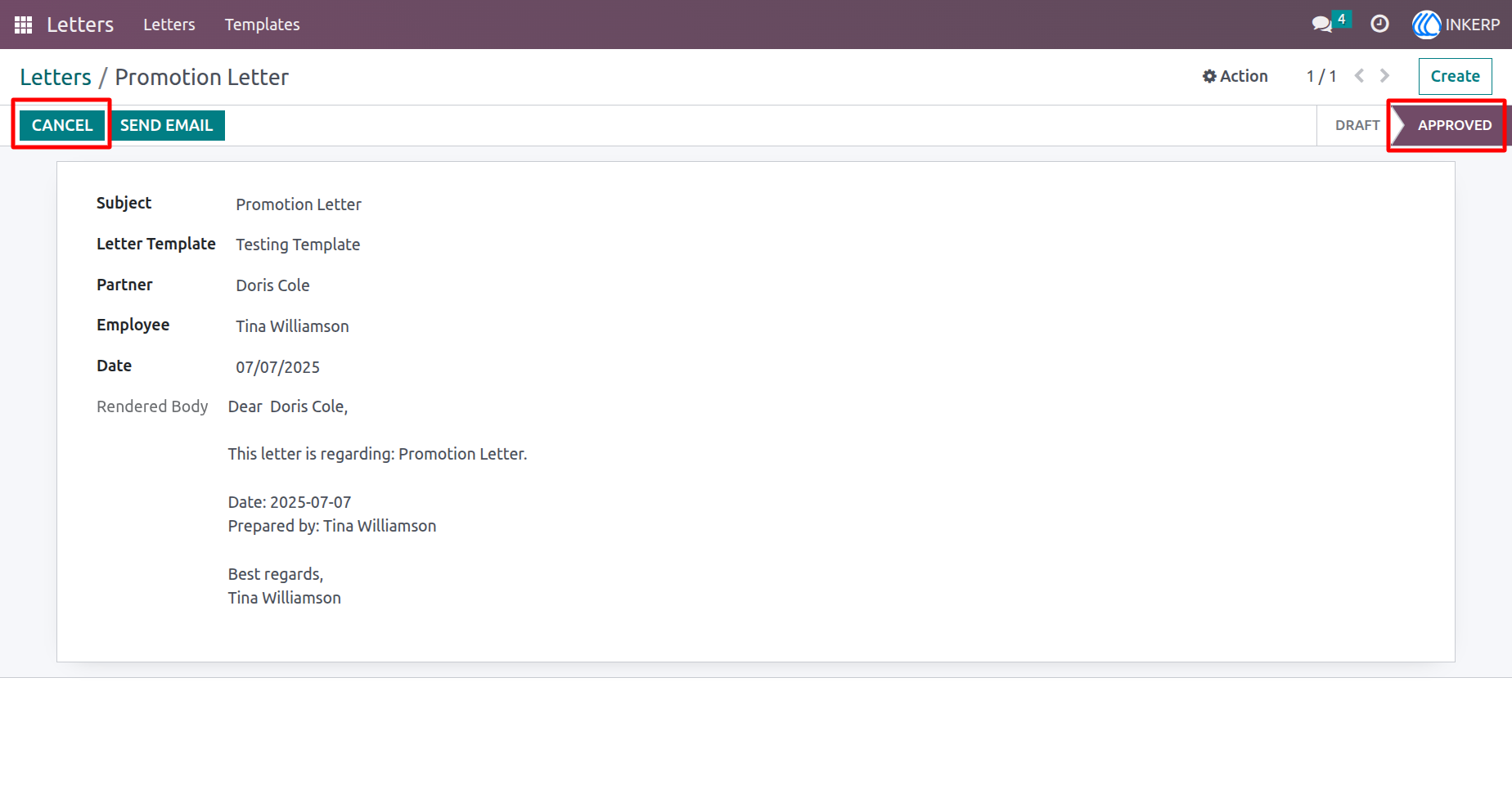Select the DRAFT status stage

coord(1357,125)
